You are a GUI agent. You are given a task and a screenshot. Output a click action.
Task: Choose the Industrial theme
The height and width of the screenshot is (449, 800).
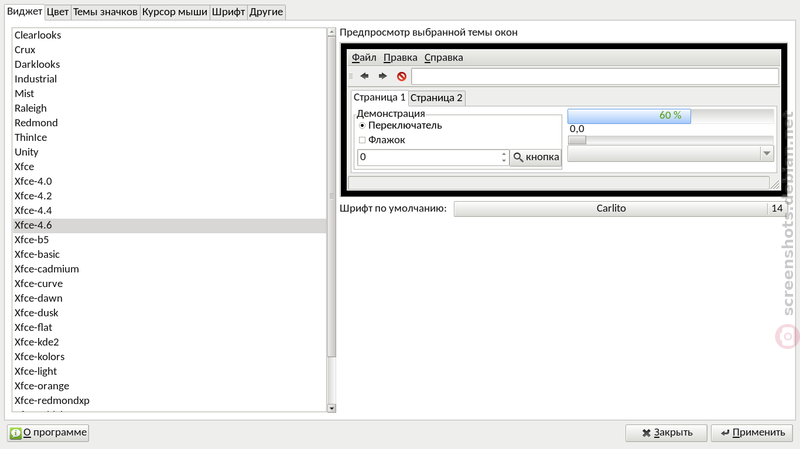coord(169,79)
